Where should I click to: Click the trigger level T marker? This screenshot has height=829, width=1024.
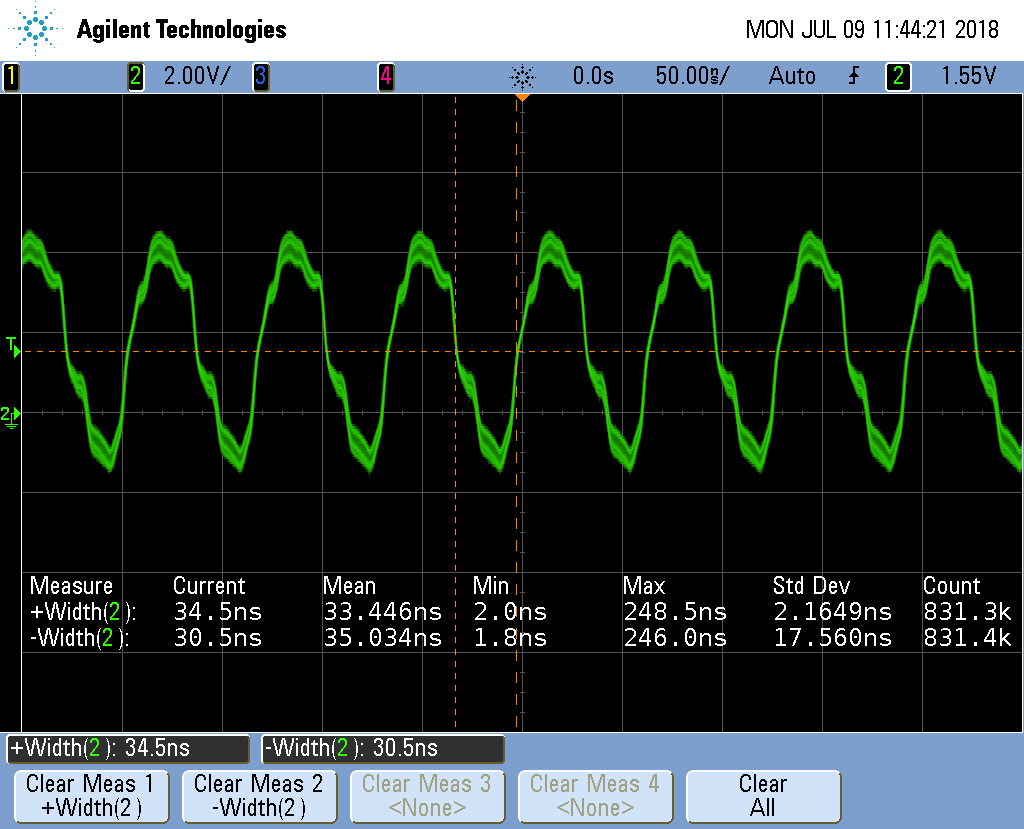tap(13, 348)
